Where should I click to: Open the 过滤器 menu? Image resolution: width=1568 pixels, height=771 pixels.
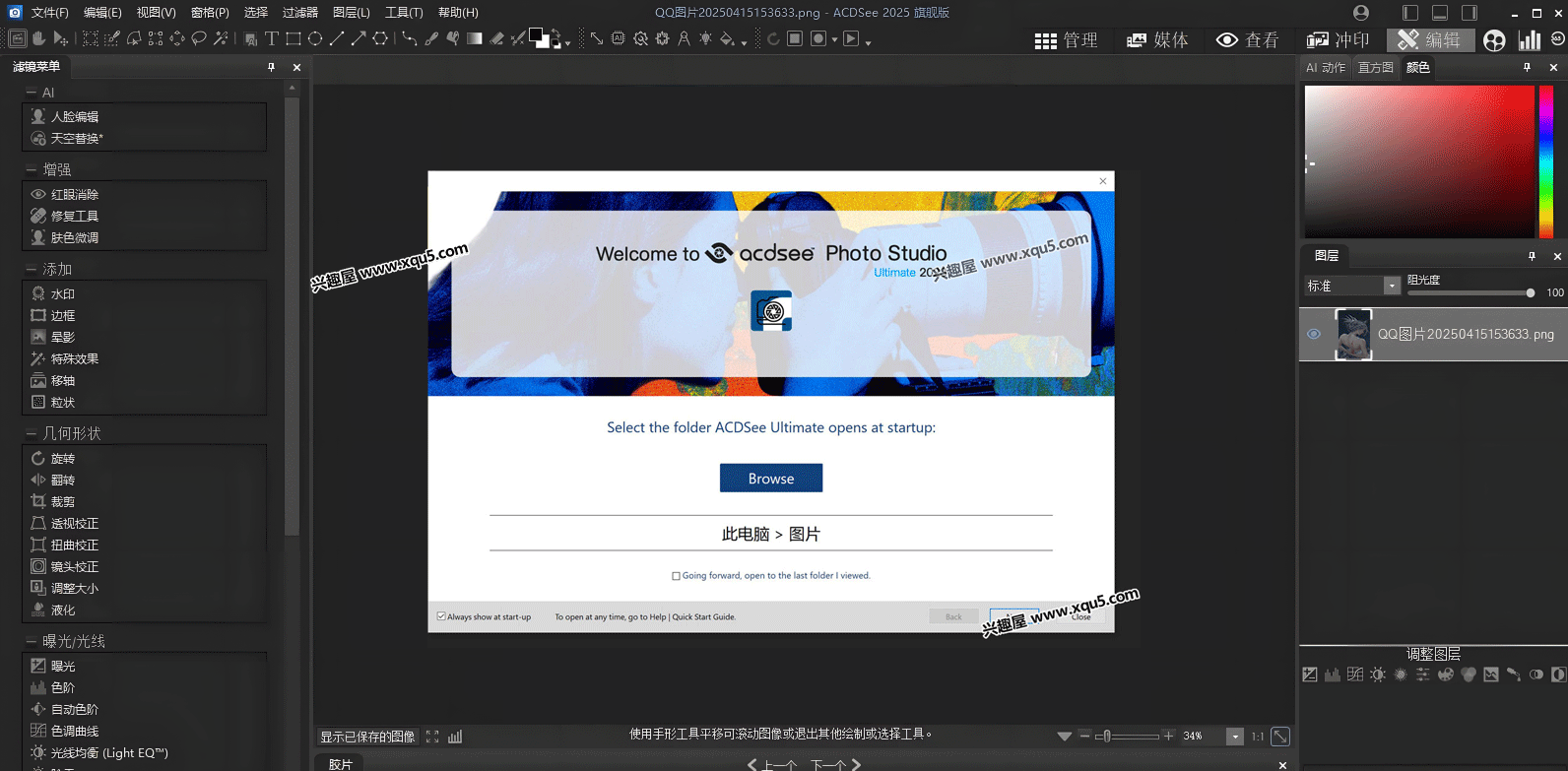pyautogui.click(x=300, y=13)
